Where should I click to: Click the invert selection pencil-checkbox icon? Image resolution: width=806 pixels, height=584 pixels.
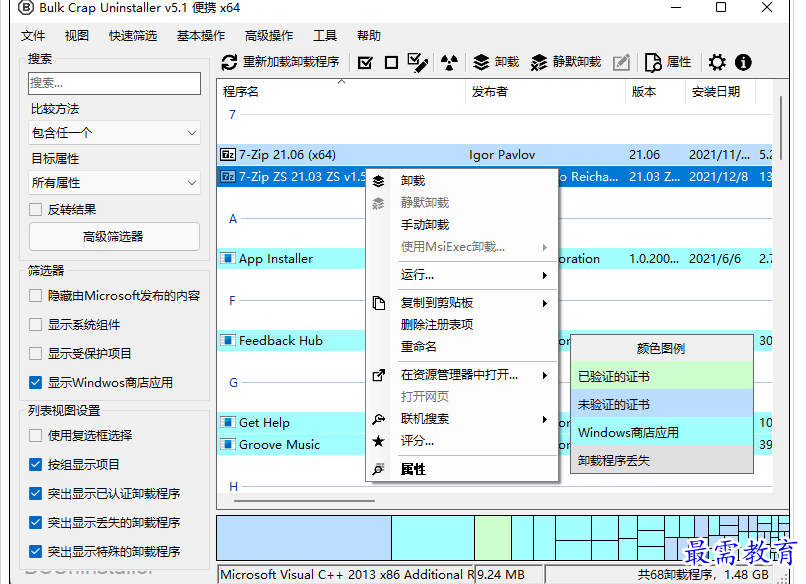tap(418, 62)
